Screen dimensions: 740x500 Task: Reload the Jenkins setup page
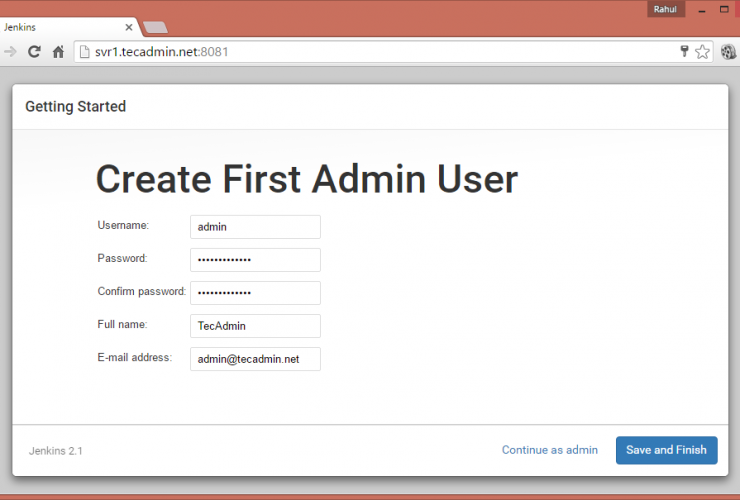click(34, 51)
